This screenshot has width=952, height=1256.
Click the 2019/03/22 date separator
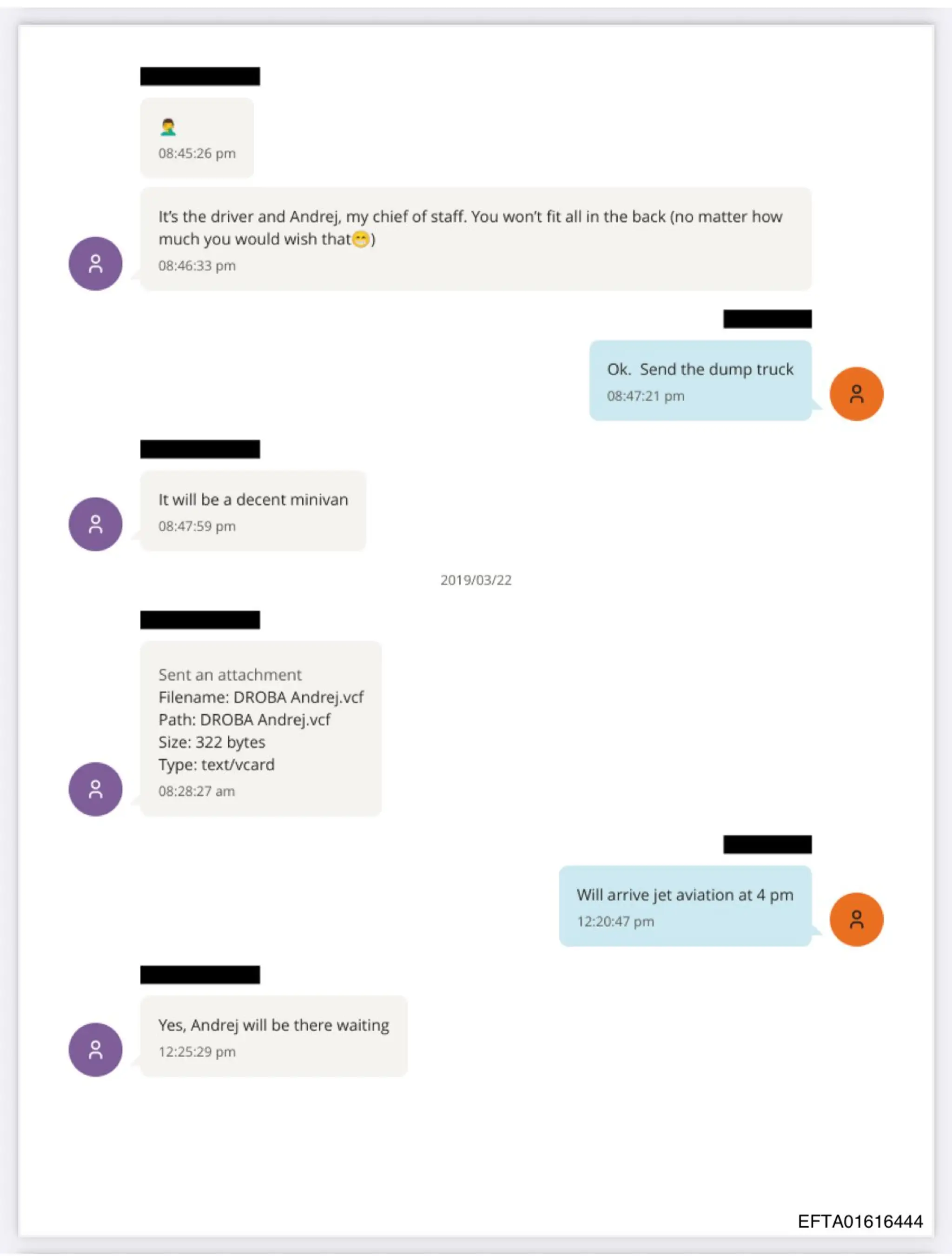[476, 580]
